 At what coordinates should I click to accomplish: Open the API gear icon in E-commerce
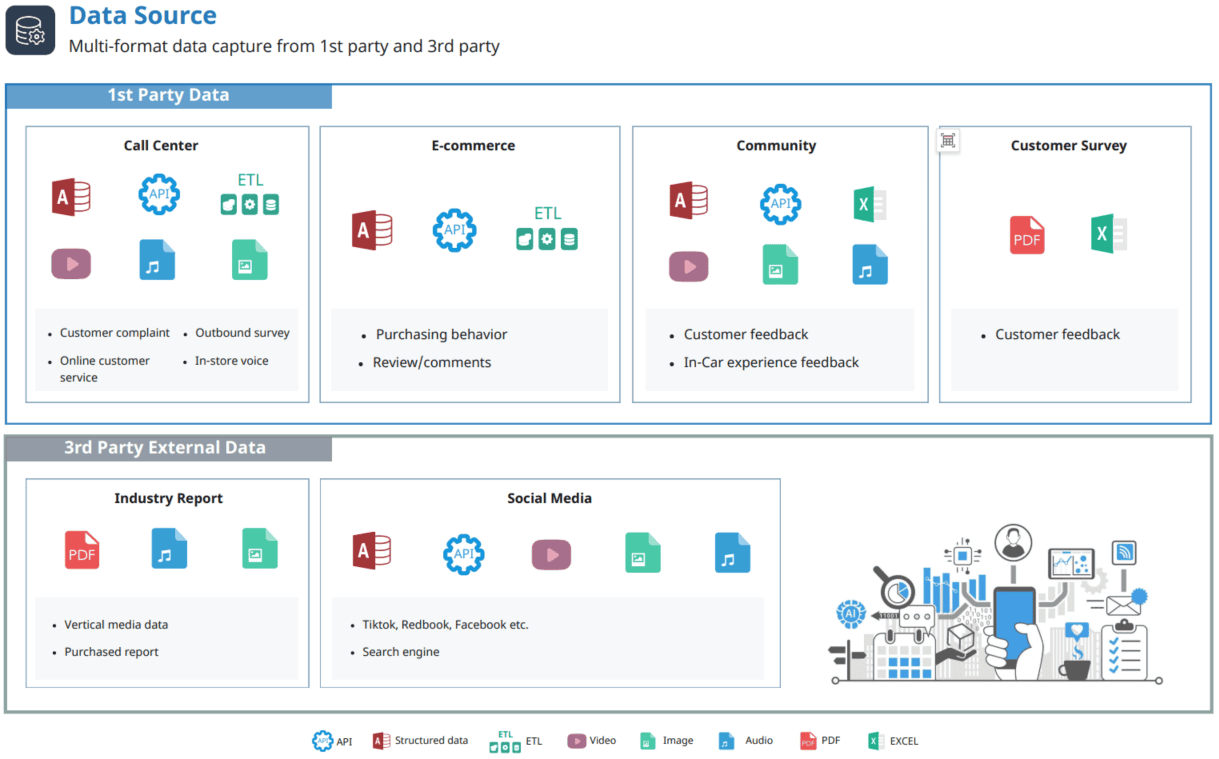[454, 230]
